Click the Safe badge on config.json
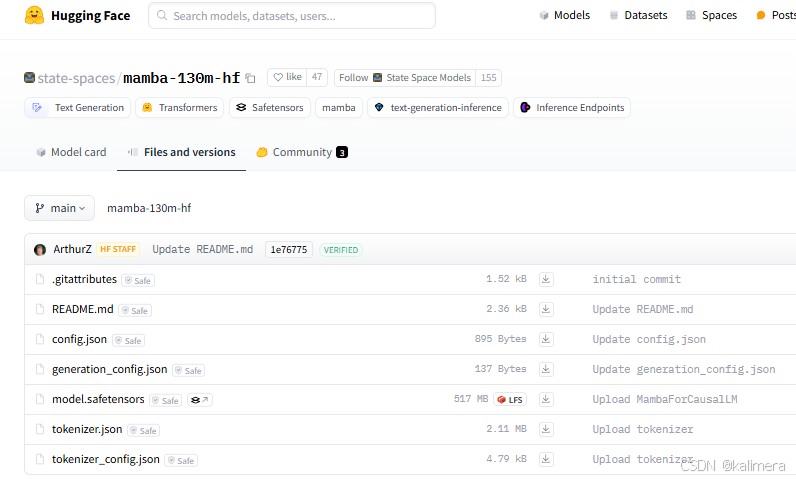The height and width of the screenshot is (479, 796). pyautogui.click(x=128, y=340)
